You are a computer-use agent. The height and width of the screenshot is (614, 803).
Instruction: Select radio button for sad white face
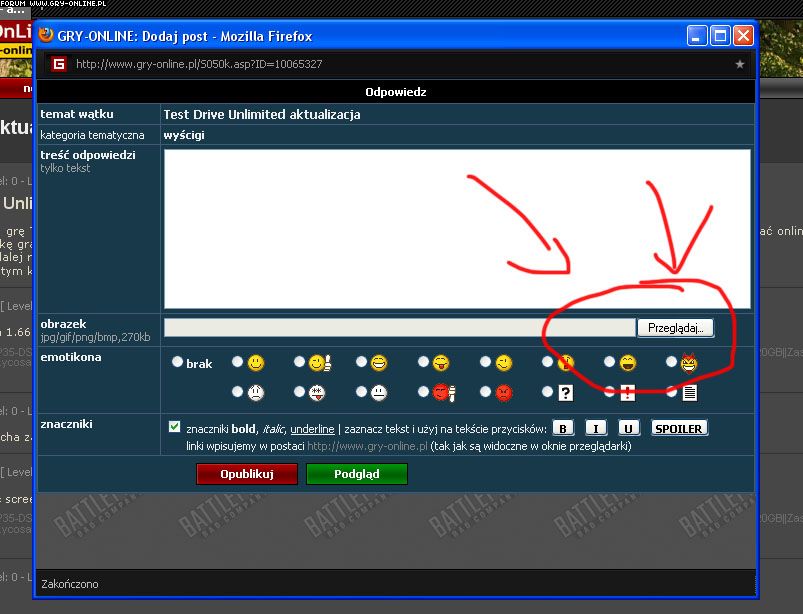[238, 393]
